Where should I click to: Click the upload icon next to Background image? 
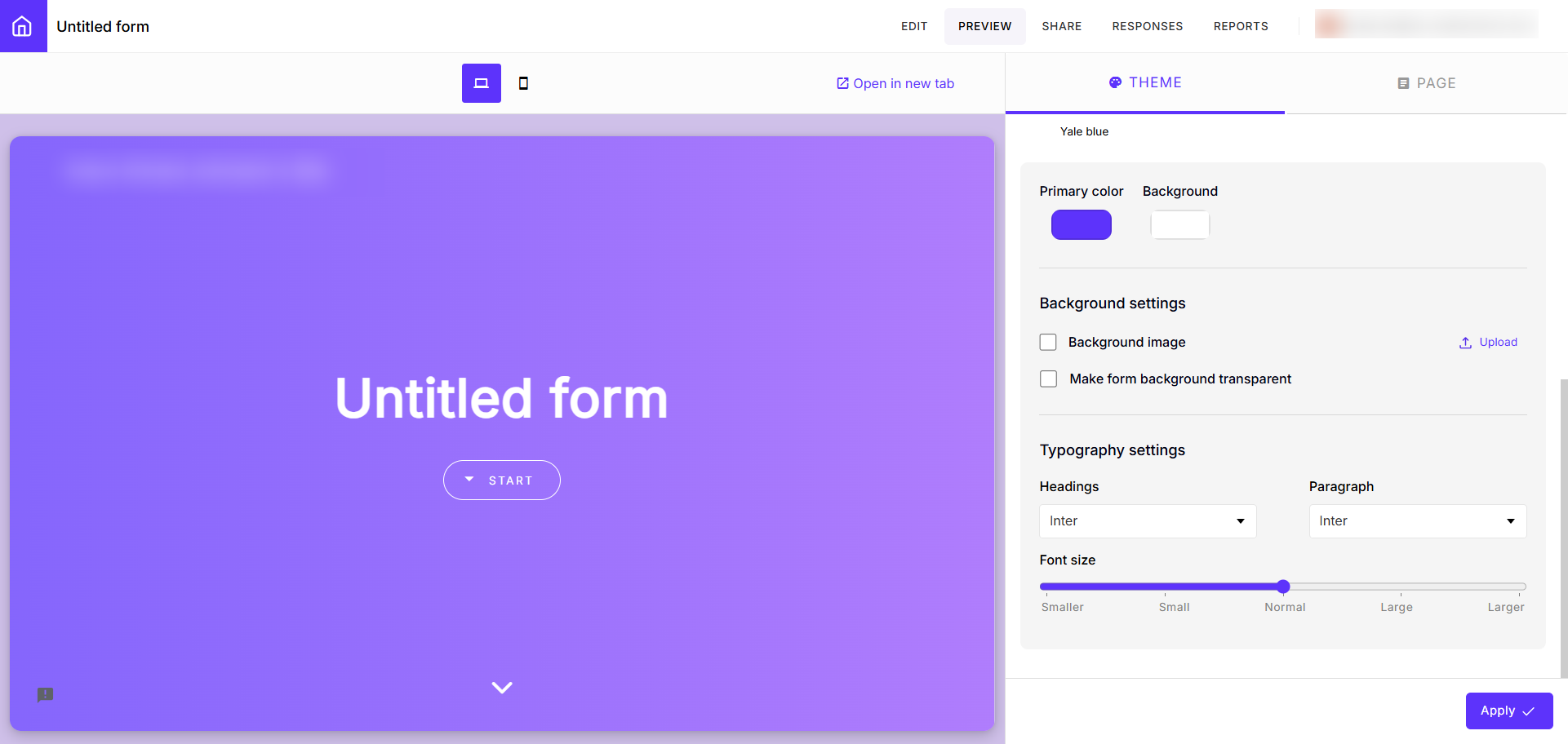[x=1466, y=342]
